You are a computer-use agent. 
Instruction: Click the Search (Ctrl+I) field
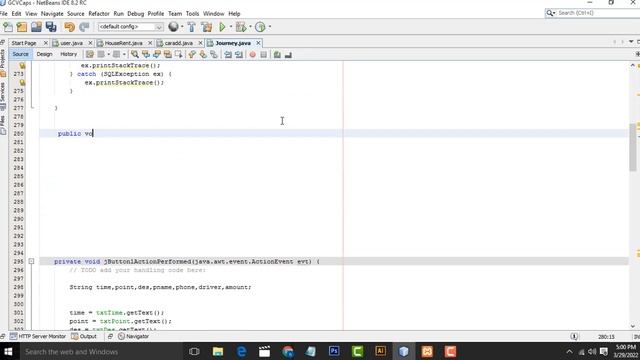coord(593,13)
